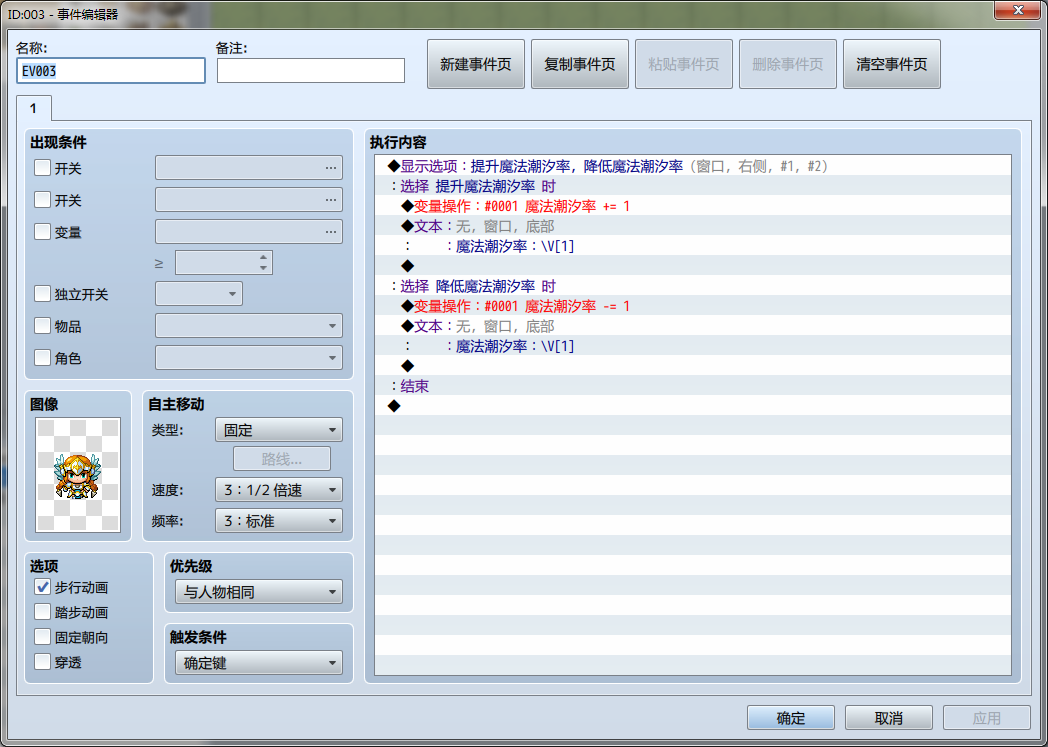Check the 物品 condition checkbox
This screenshot has height=747, width=1048.
point(42,326)
